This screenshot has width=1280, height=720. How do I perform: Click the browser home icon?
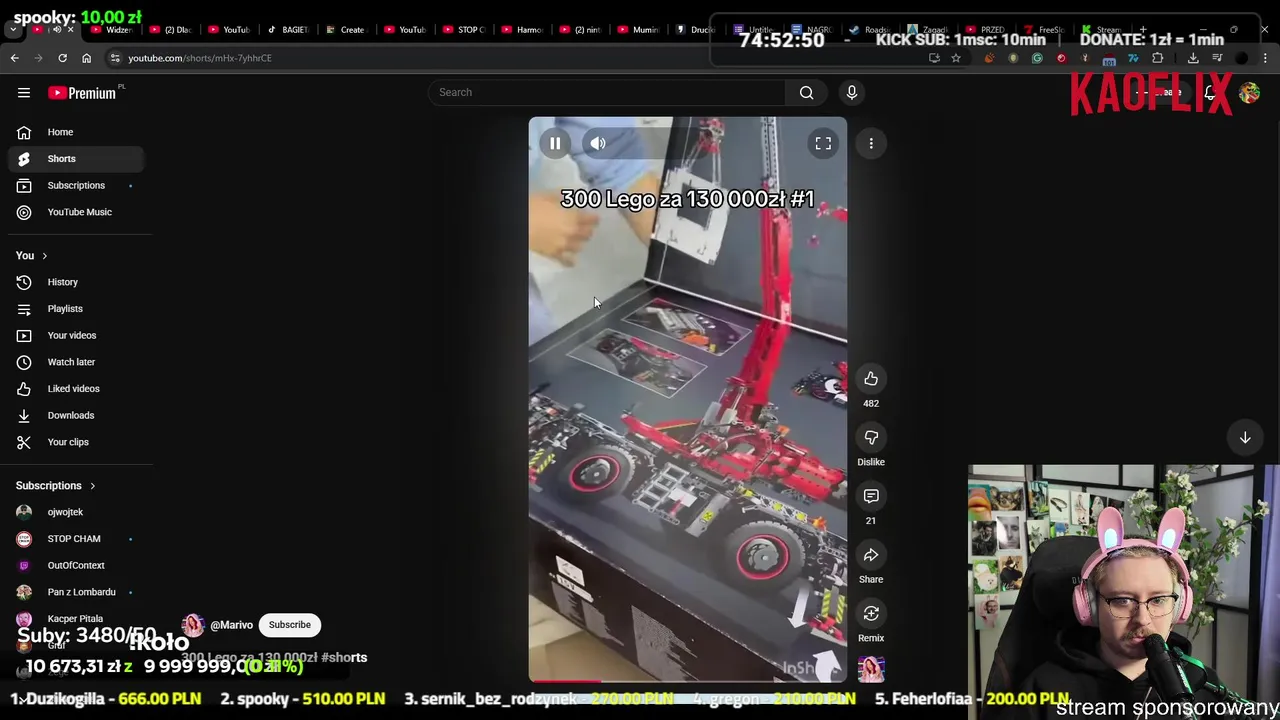tap(86, 58)
